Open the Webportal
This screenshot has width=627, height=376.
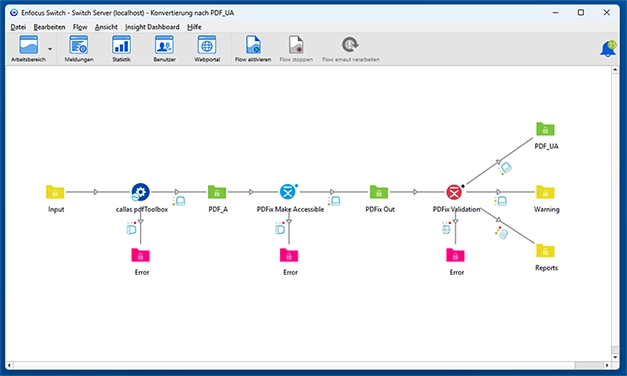tap(207, 48)
